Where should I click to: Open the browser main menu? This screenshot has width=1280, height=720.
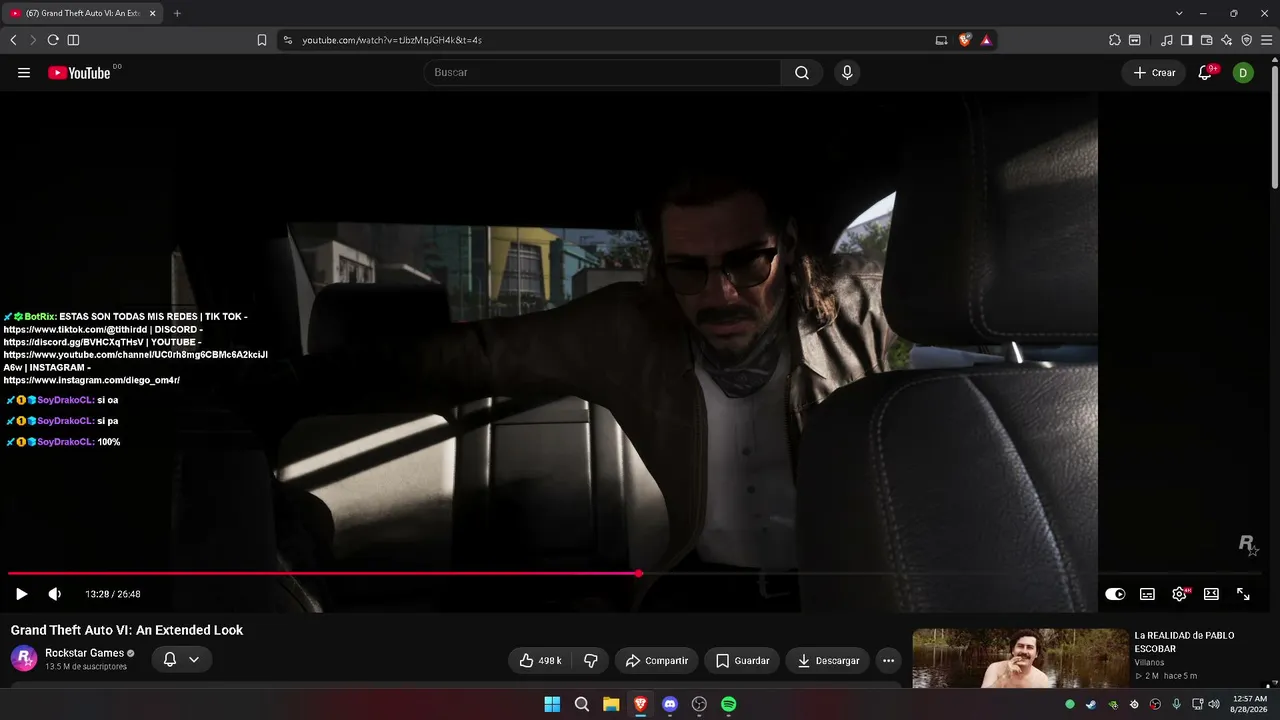1267,40
